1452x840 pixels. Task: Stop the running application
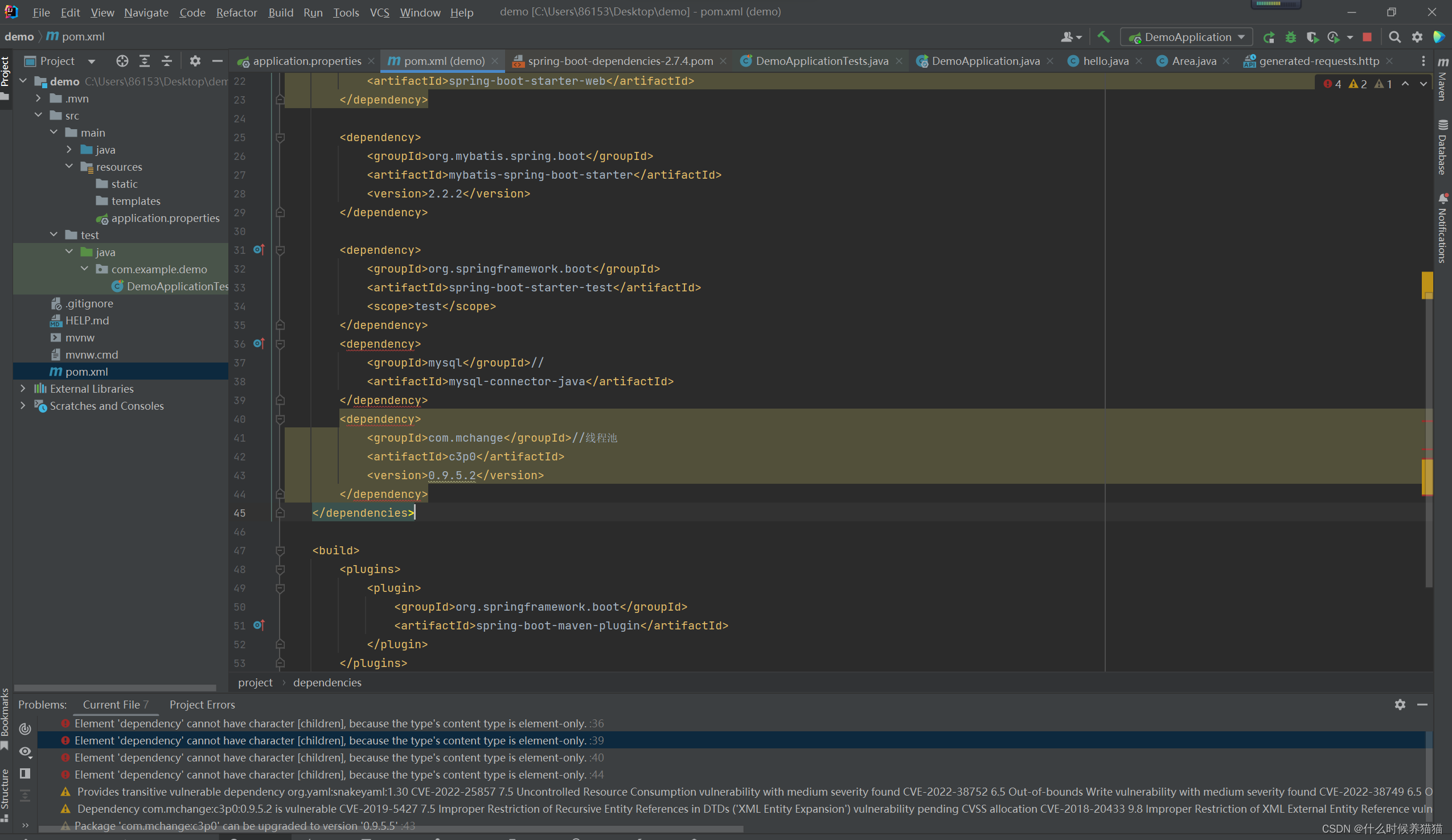(1367, 37)
